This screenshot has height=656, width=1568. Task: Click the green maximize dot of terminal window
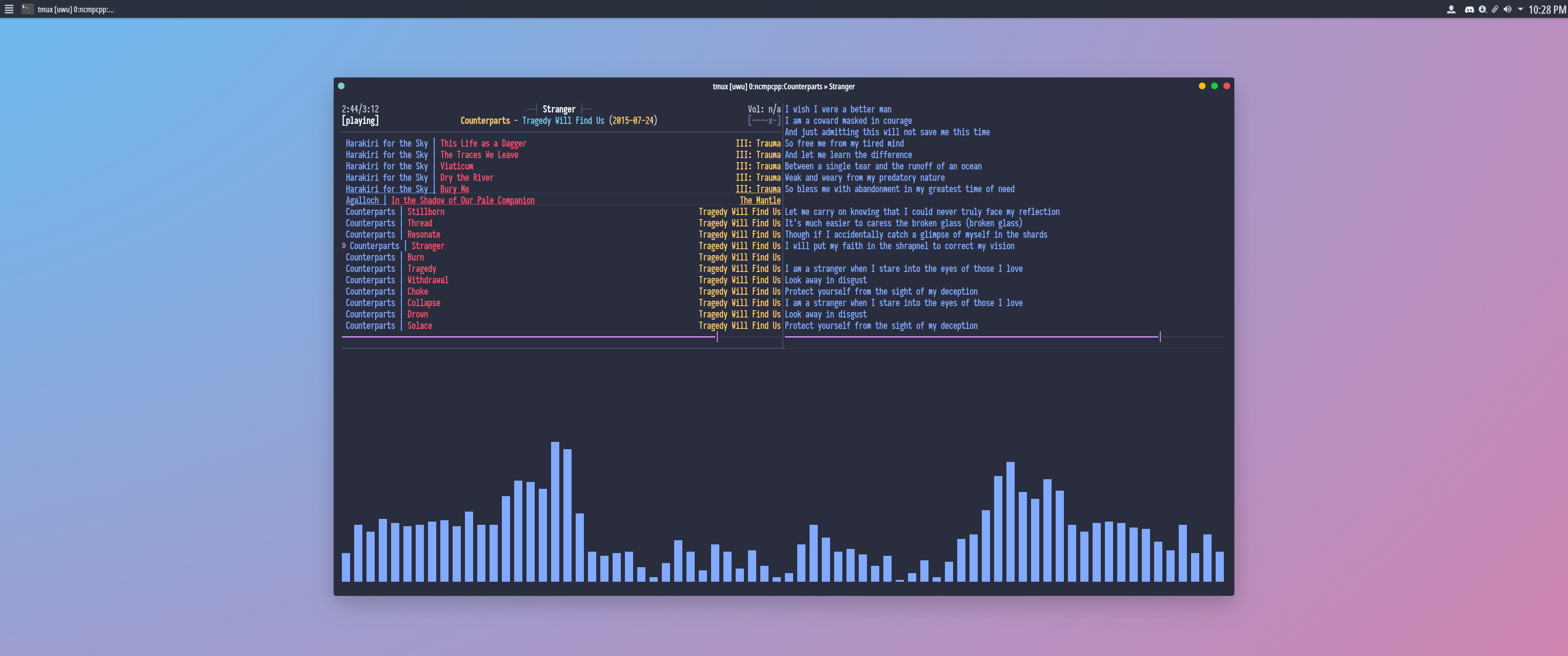[x=1214, y=86]
